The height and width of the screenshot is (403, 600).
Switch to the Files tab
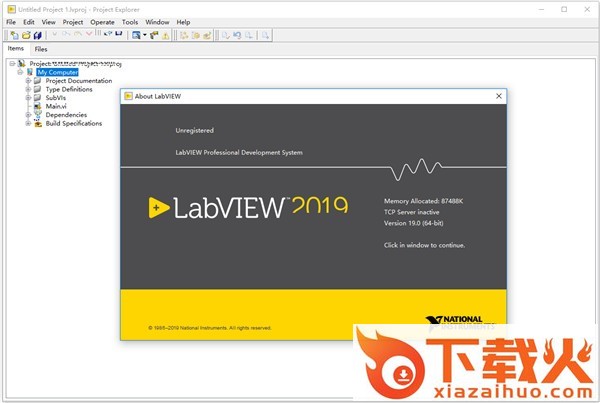pos(41,48)
